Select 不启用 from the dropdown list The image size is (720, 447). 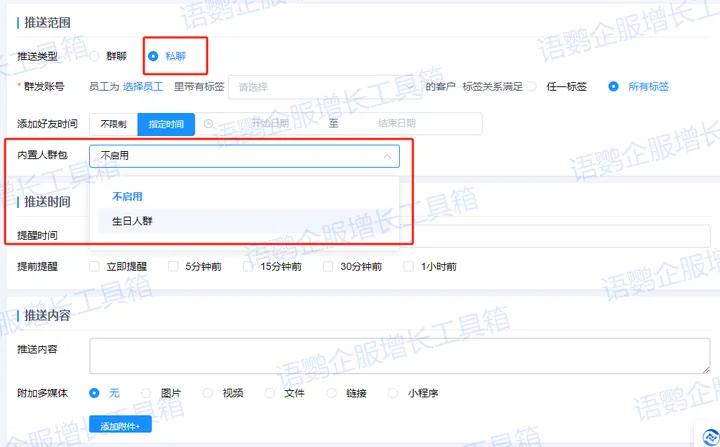[127, 196]
